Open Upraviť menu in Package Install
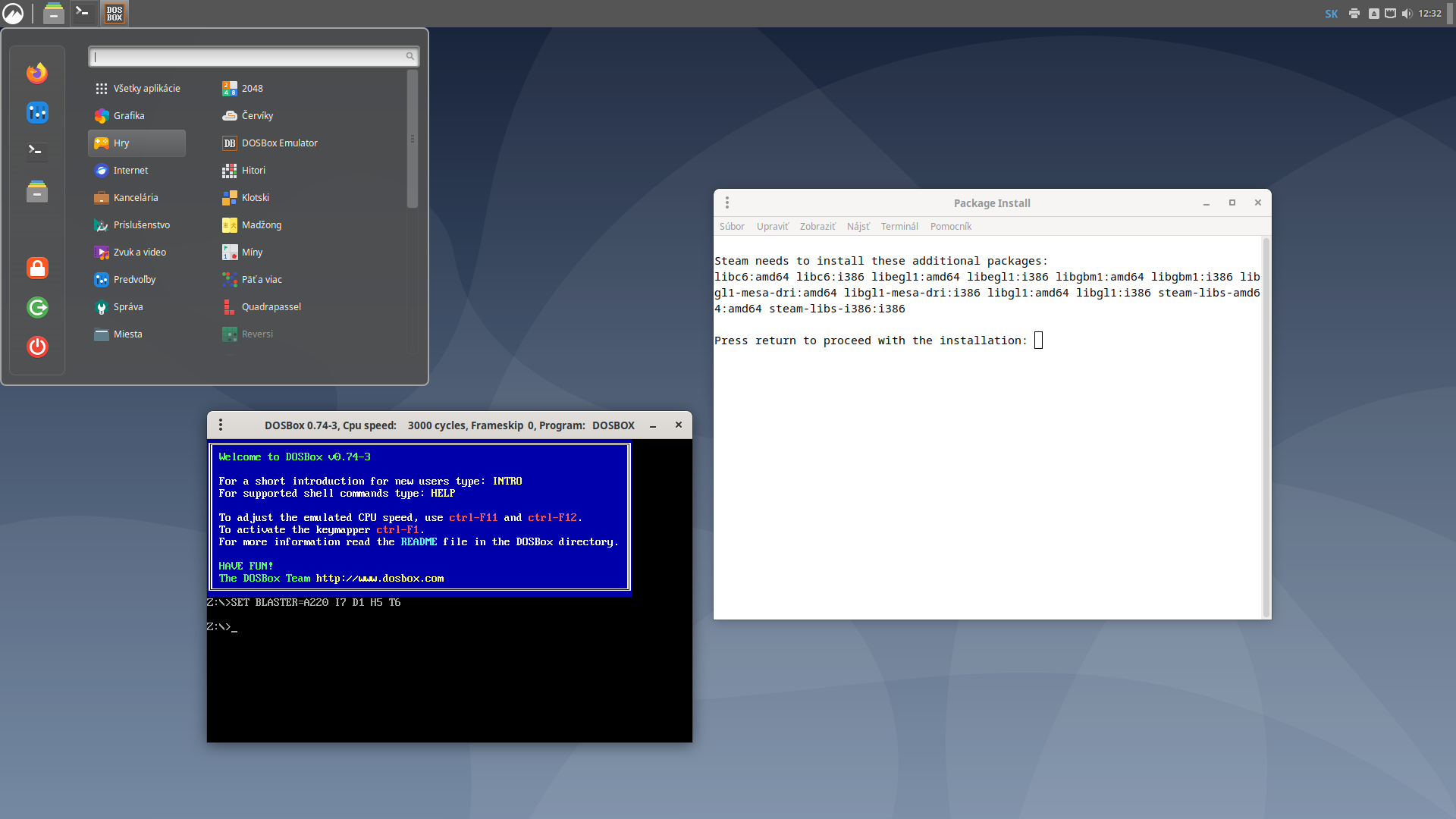1456x819 pixels. pos(772,227)
